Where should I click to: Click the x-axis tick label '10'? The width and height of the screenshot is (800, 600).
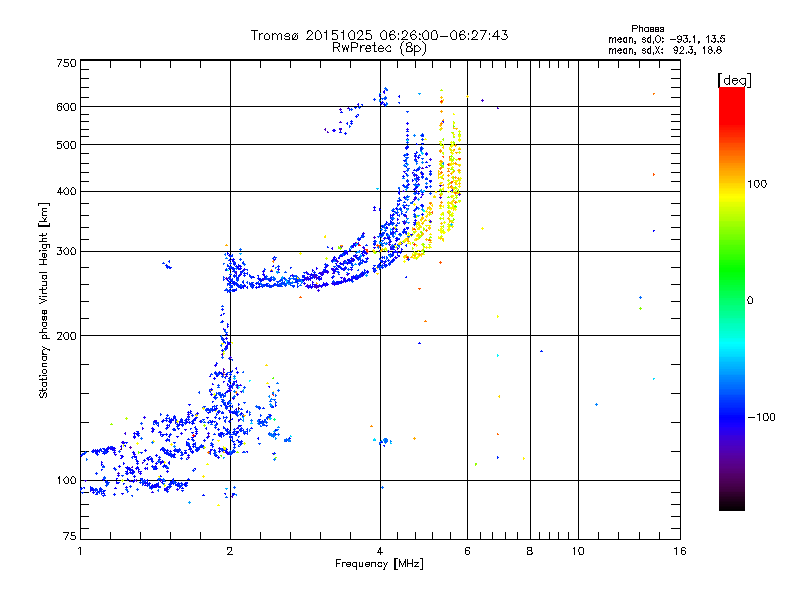click(x=578, y=551)
